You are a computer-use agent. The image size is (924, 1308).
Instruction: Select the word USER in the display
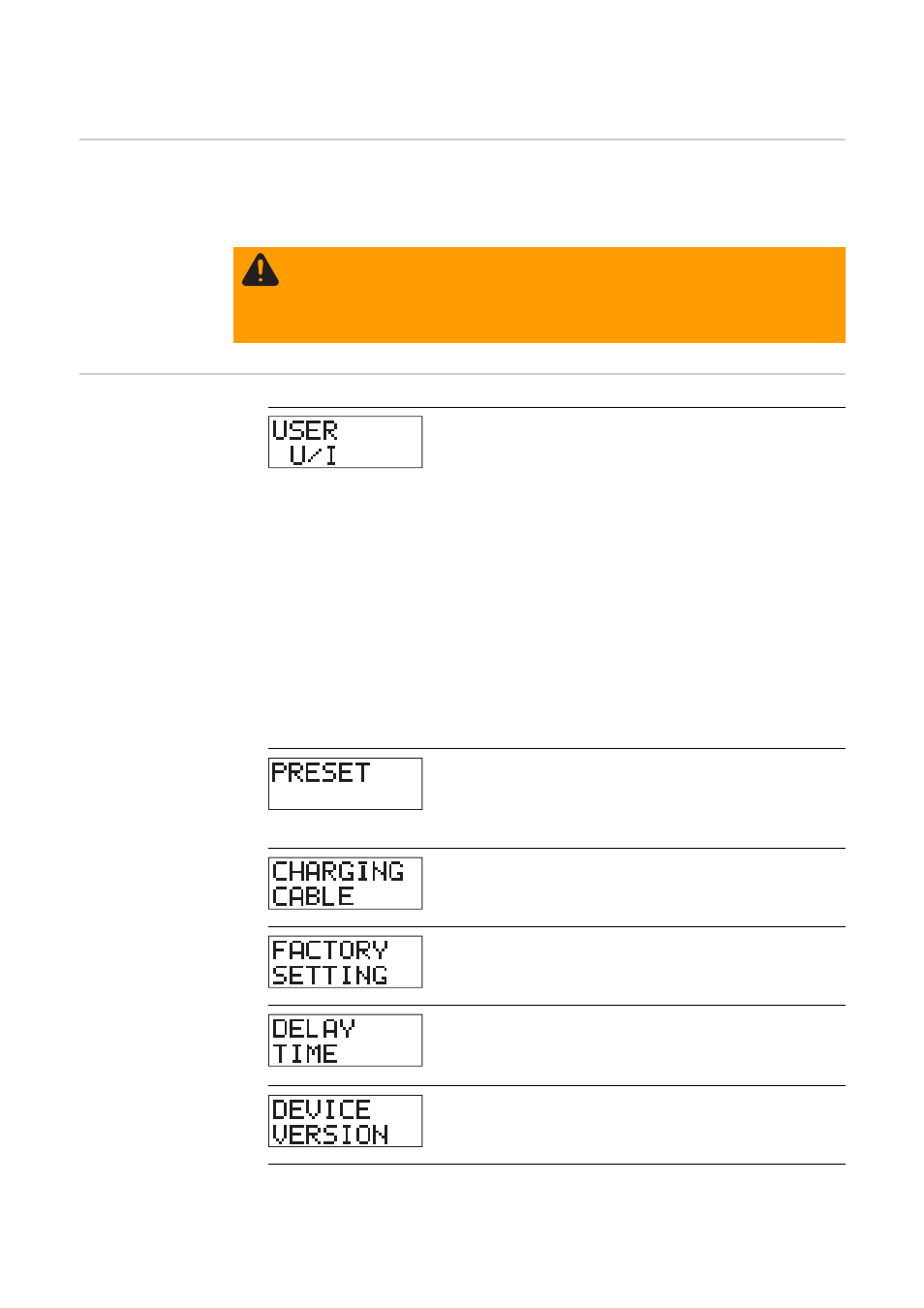[305, 430]
